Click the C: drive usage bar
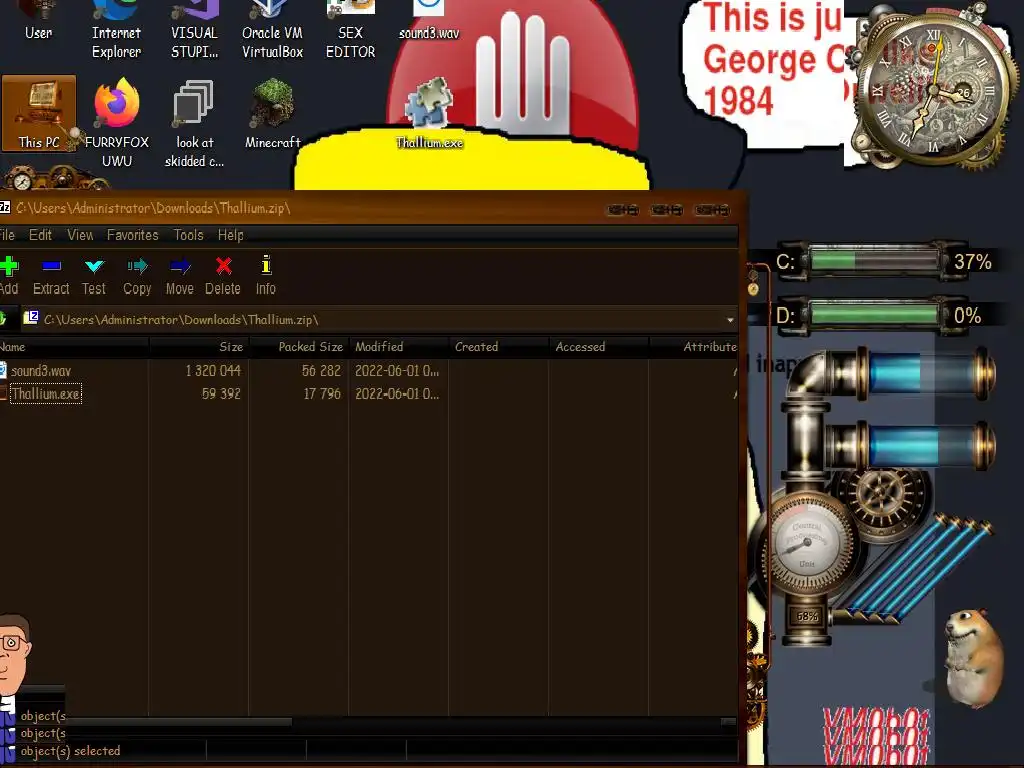Viewport: 1024px width, 768px height. pyautogui.click(x=874, y=261)
